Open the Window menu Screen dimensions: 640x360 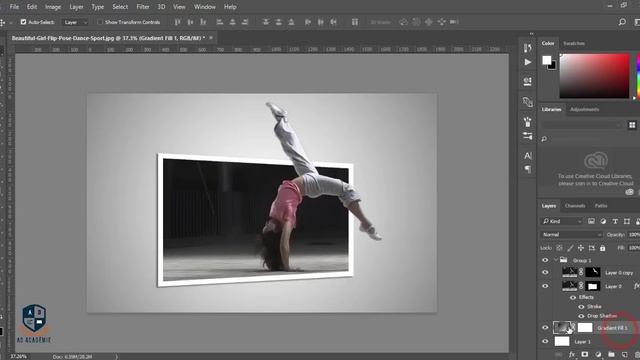[204, 7]
